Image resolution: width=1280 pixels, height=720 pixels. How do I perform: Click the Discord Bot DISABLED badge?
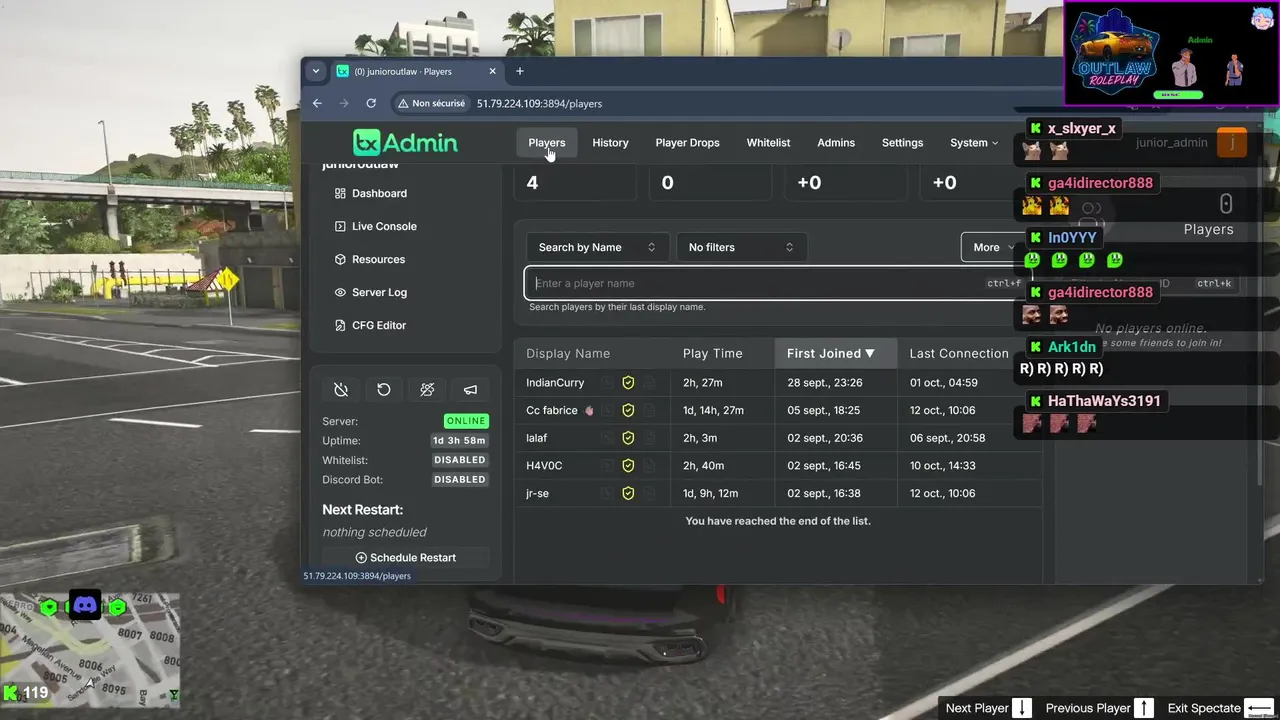tap(460, 479)
